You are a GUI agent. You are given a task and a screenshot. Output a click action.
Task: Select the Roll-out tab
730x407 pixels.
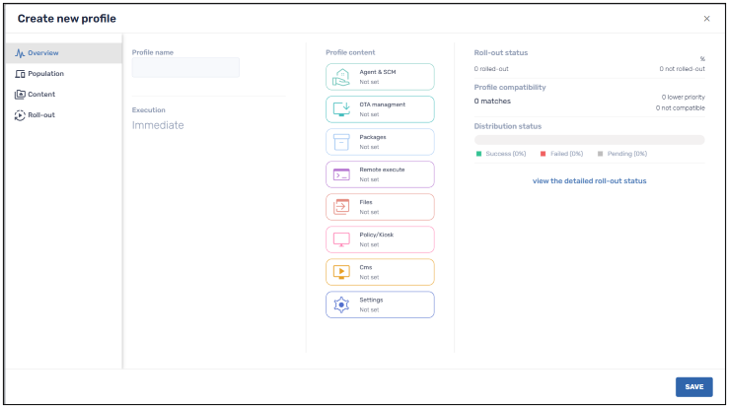[x=41, y=115]
